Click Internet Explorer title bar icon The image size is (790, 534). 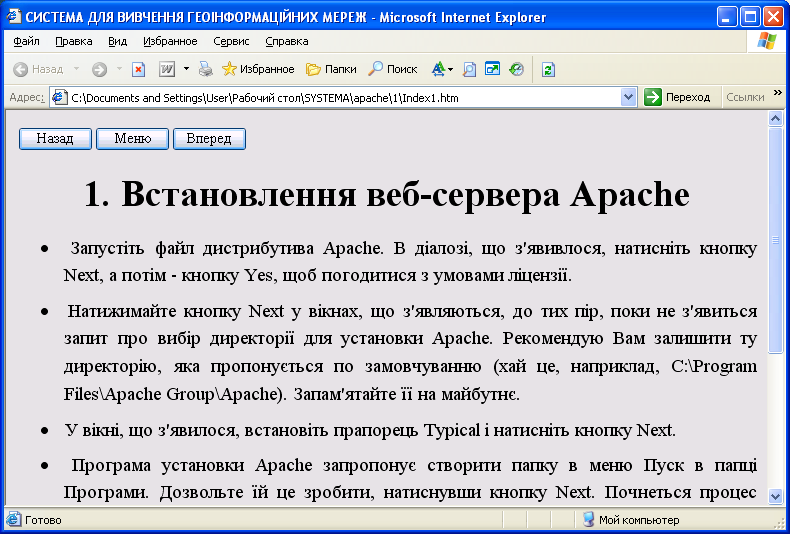[13, 17]
